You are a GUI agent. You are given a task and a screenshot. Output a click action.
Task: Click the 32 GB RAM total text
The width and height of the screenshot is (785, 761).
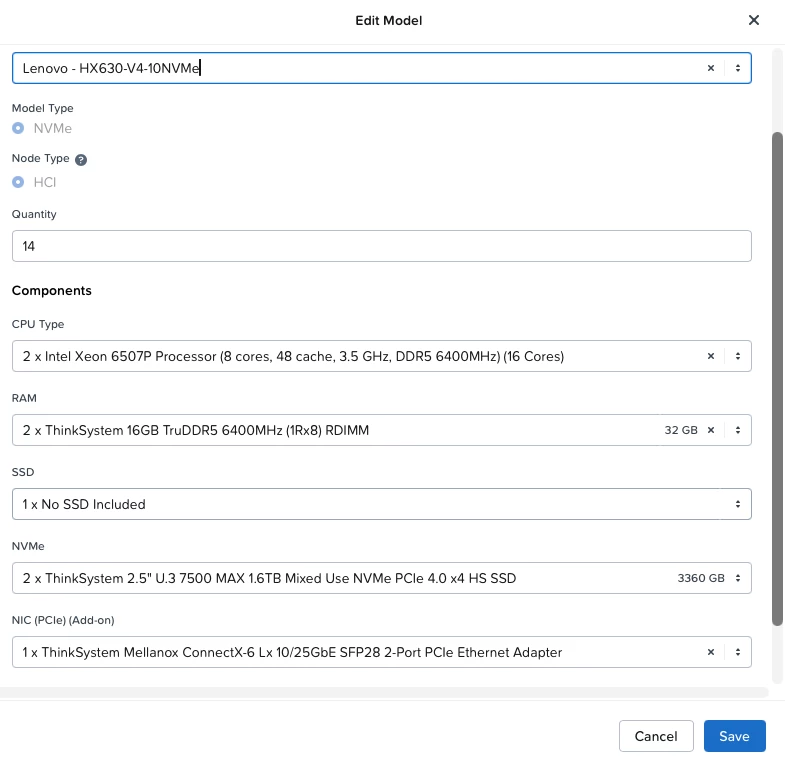click(x=681, y=430)
